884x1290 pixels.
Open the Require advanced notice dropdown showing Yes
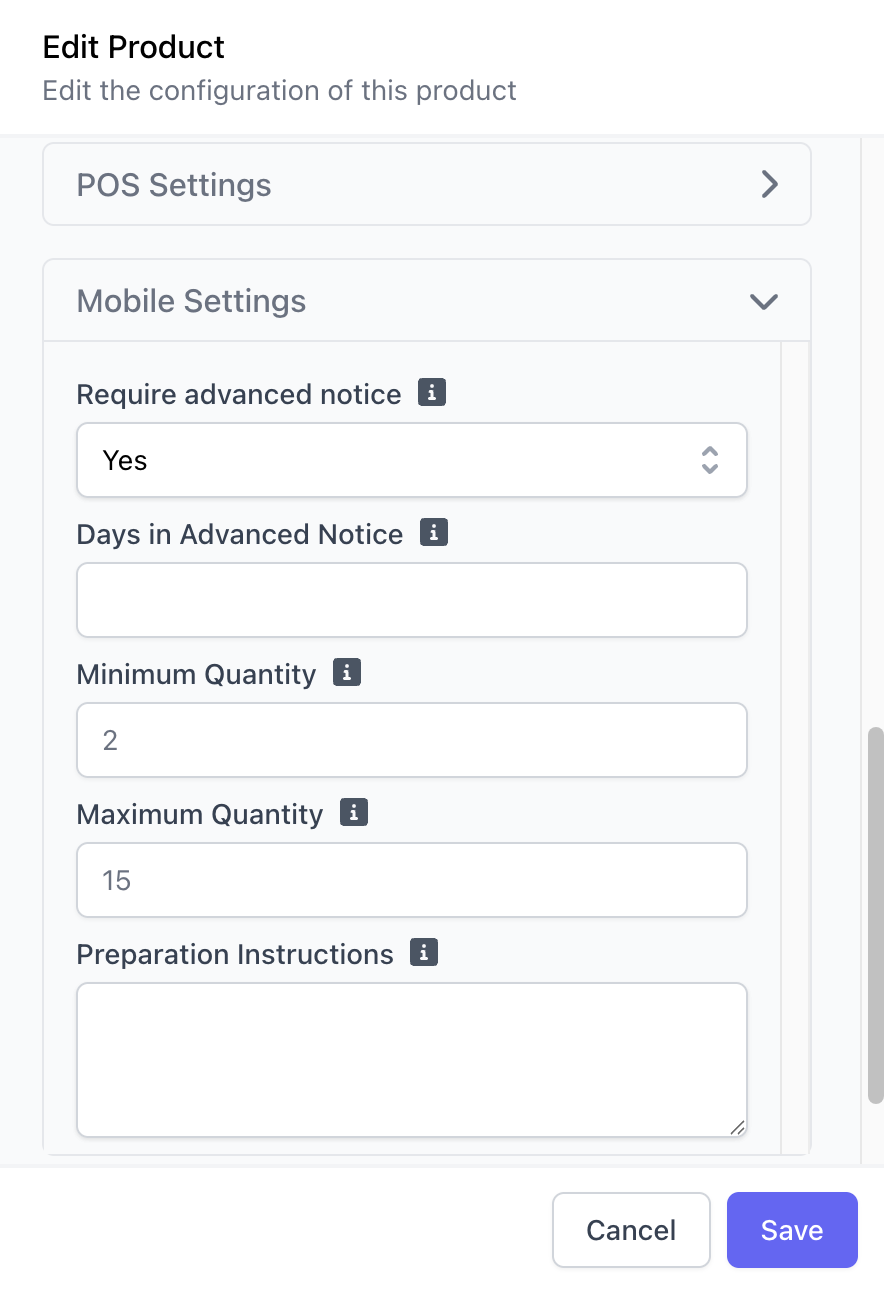[x=412, y=460]
